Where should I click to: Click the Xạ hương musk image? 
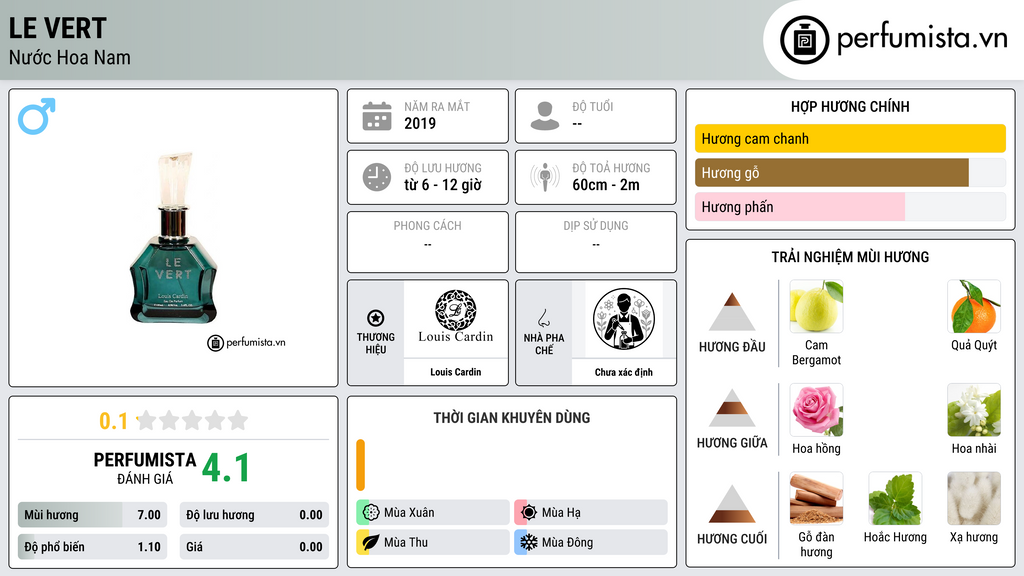(974, 499)
